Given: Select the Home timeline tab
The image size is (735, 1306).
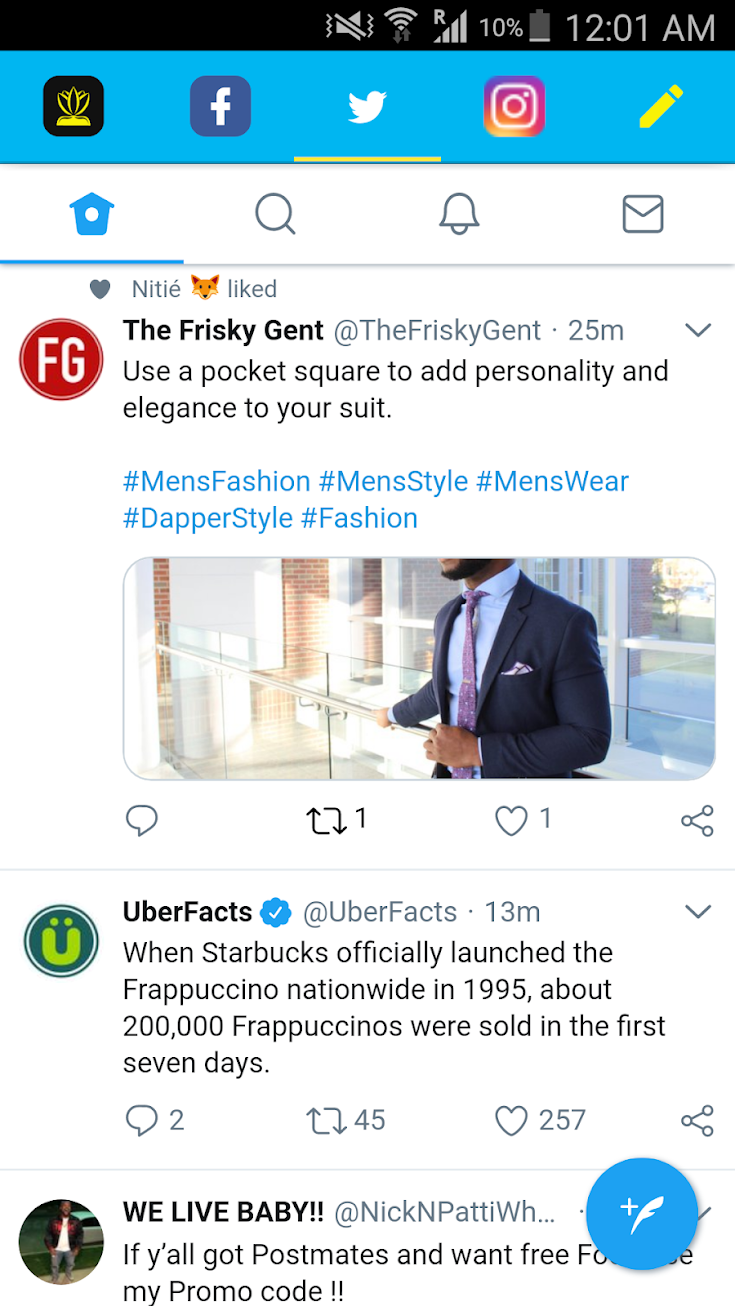Looking at the screenshot, I should (x=92, y=214).
